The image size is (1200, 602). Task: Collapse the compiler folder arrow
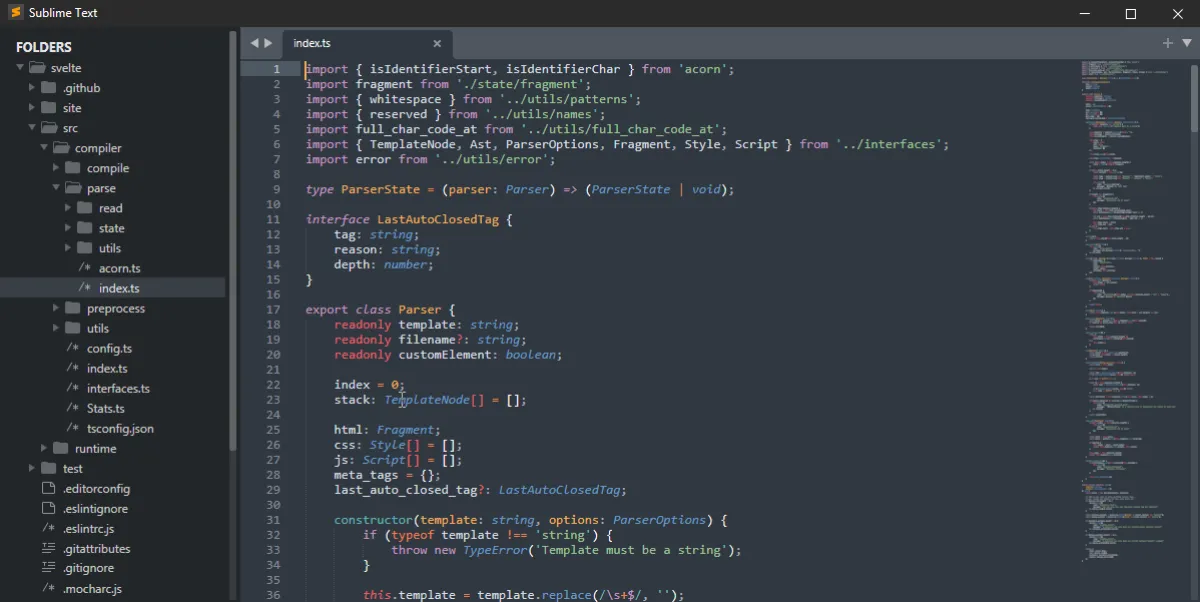click(x=44, y=148)
